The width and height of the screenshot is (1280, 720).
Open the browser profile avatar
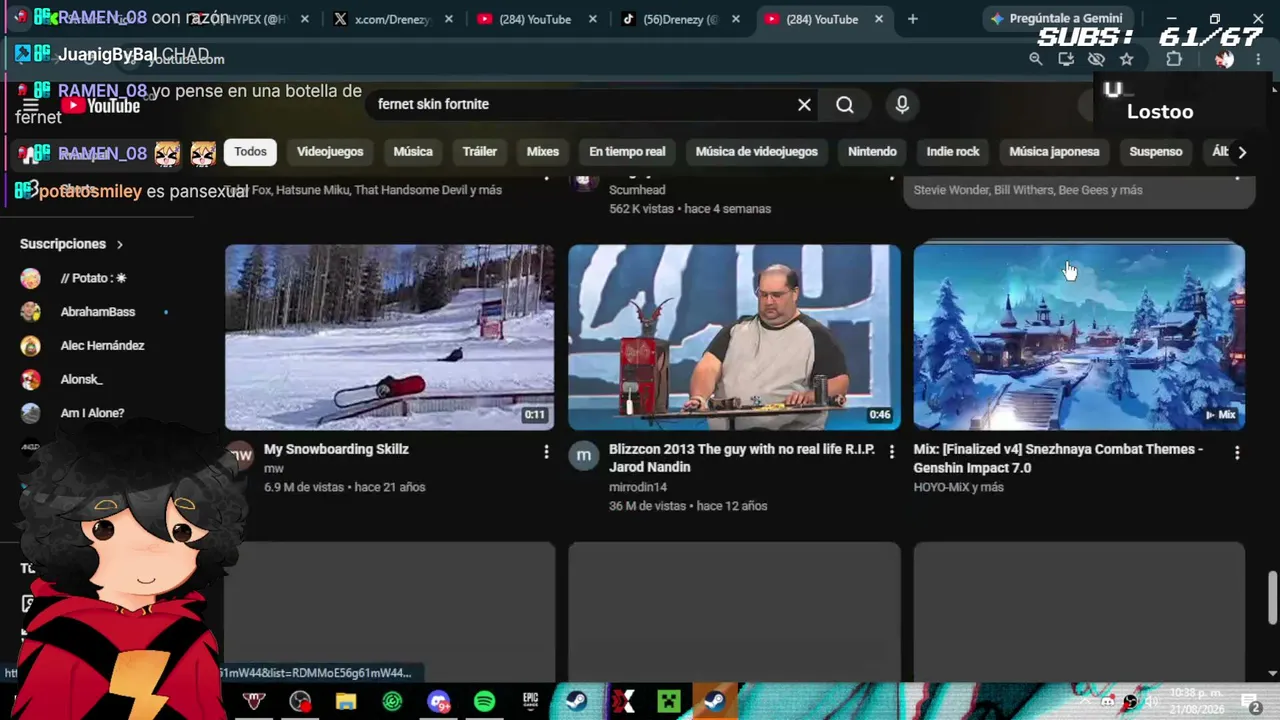1223,59
